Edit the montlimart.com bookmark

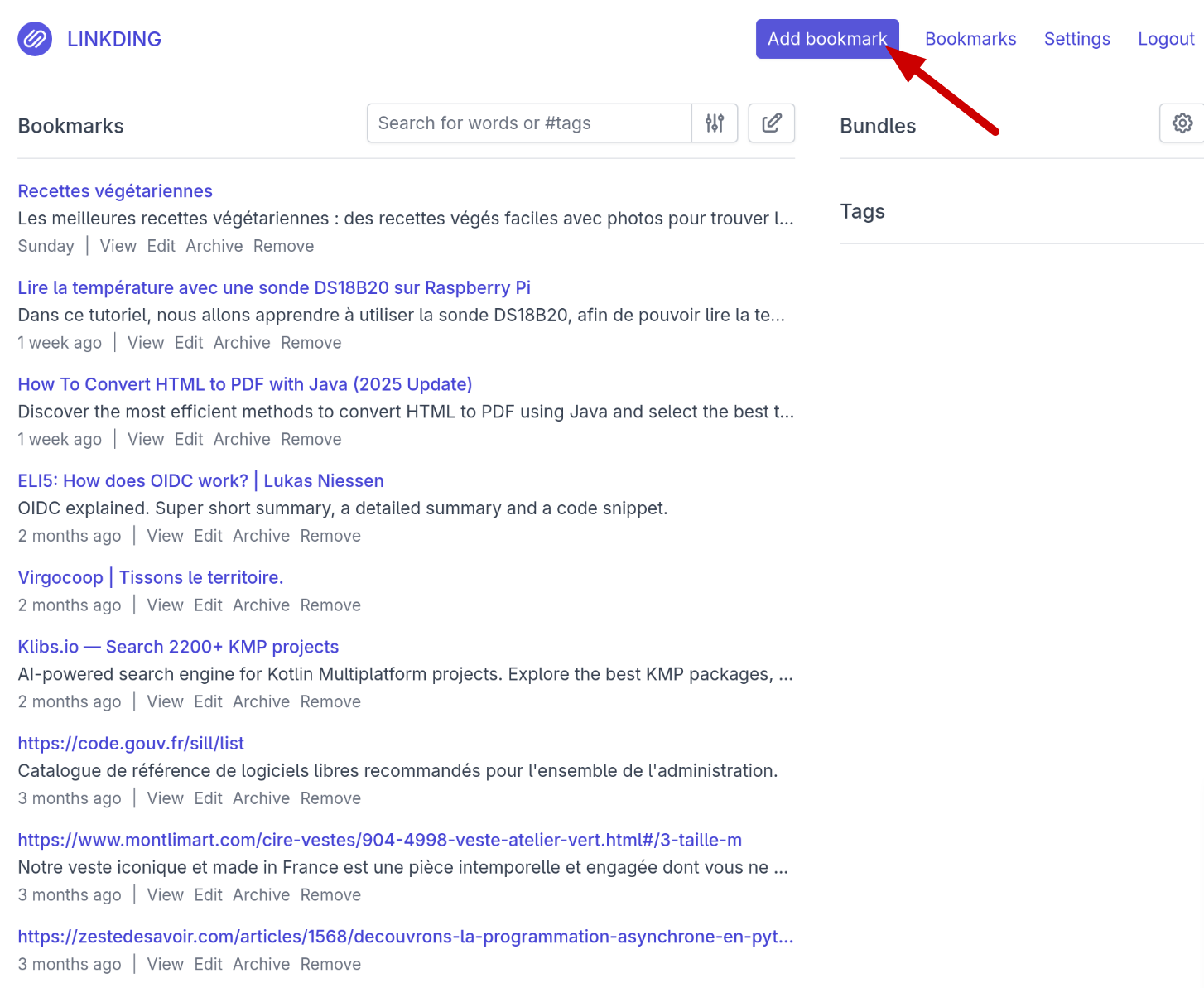[x=209, y=895]
